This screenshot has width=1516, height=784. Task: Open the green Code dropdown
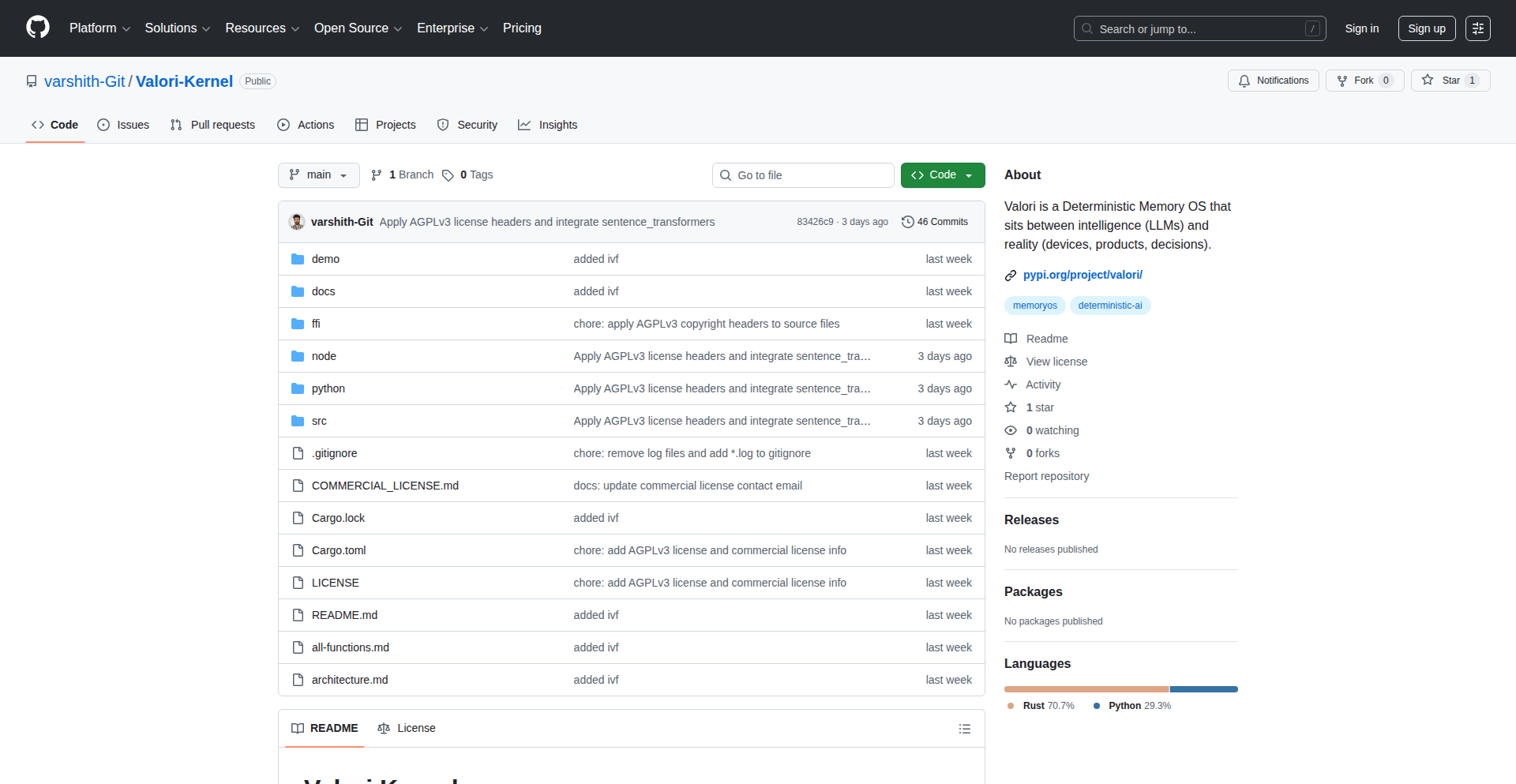[942, 175]
